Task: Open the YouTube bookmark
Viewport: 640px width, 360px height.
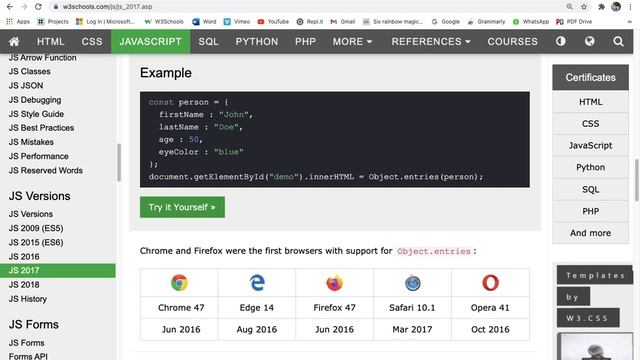Action: tap(273, 22)
